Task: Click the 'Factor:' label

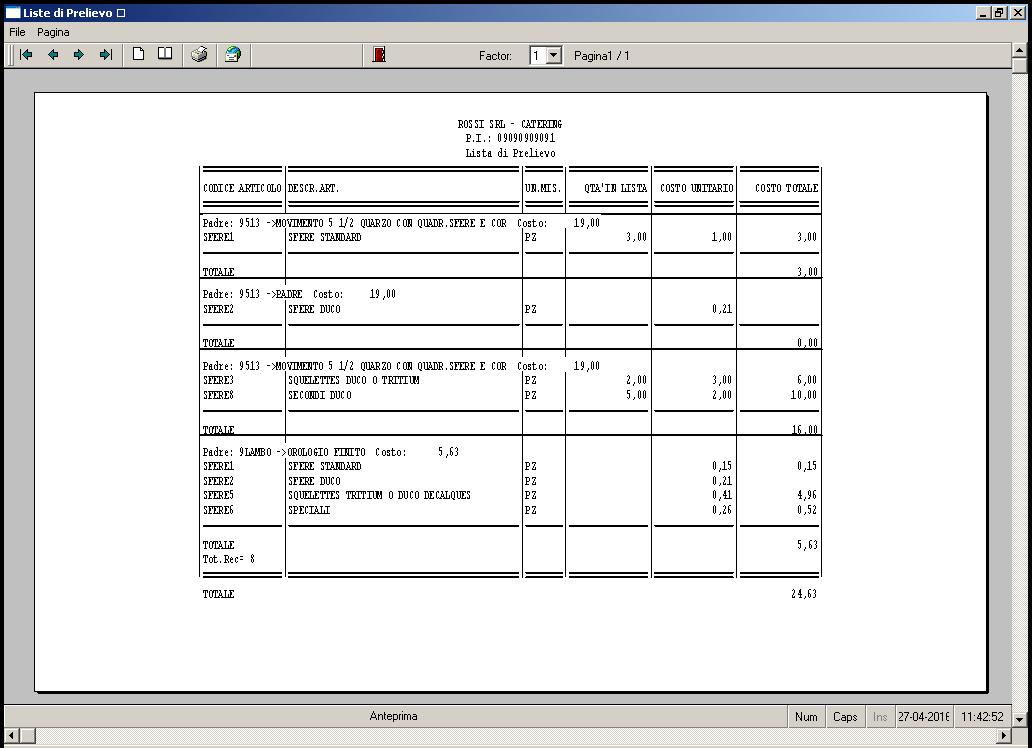Action: 496,56
